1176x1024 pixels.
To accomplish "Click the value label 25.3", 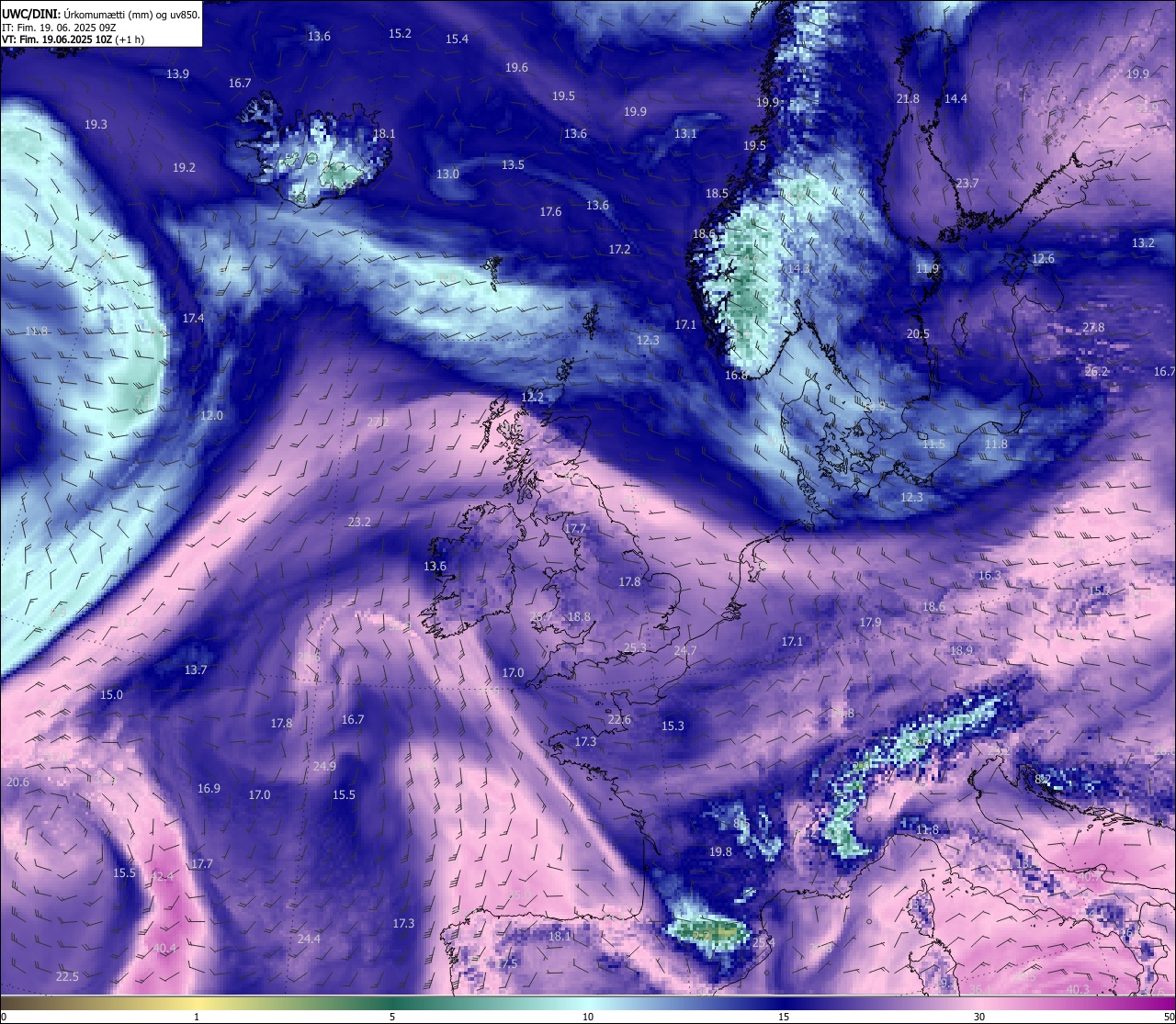I will [x=635, y=647].
